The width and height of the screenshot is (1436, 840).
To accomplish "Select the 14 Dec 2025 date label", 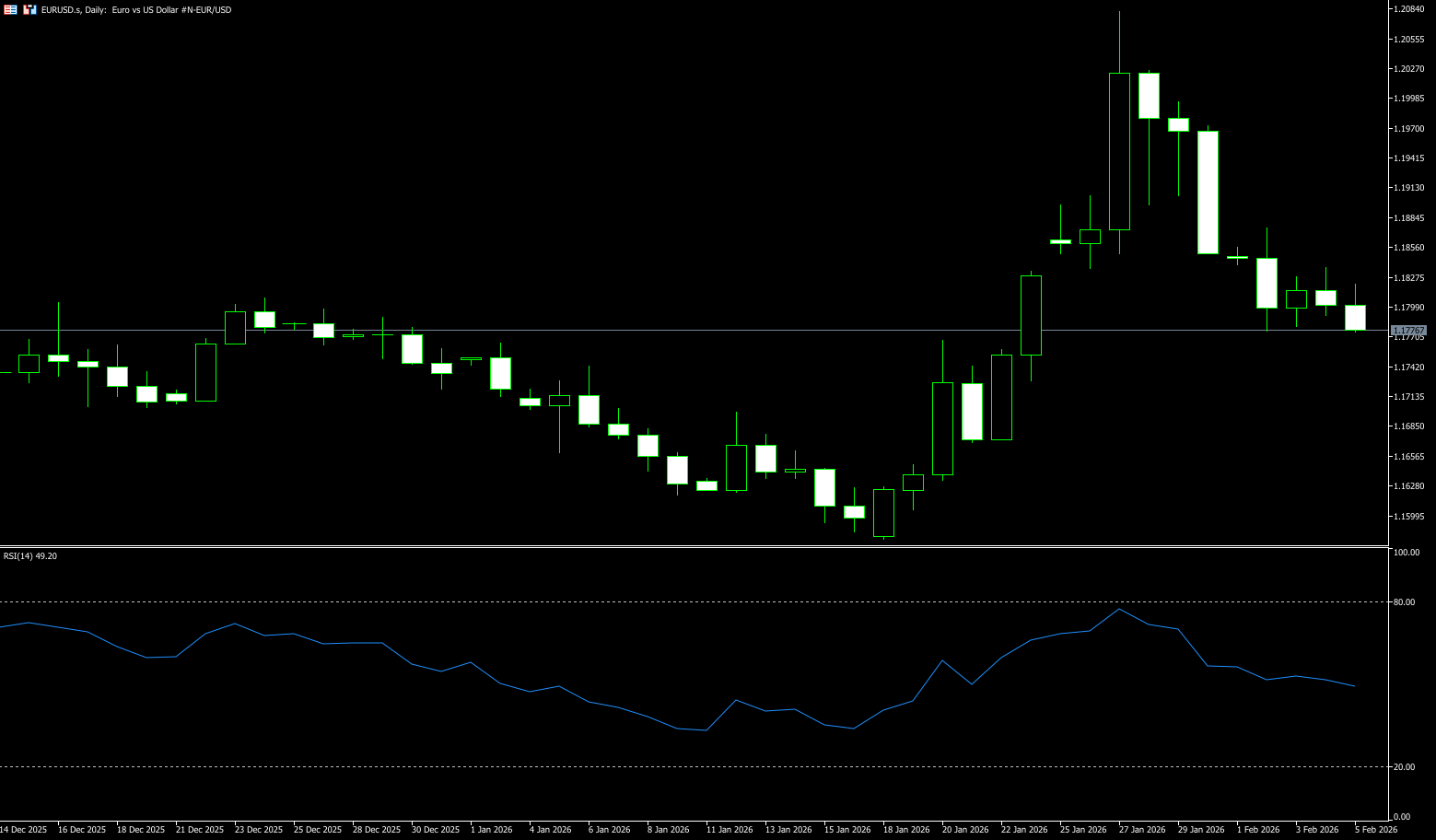I will (23, 830).
